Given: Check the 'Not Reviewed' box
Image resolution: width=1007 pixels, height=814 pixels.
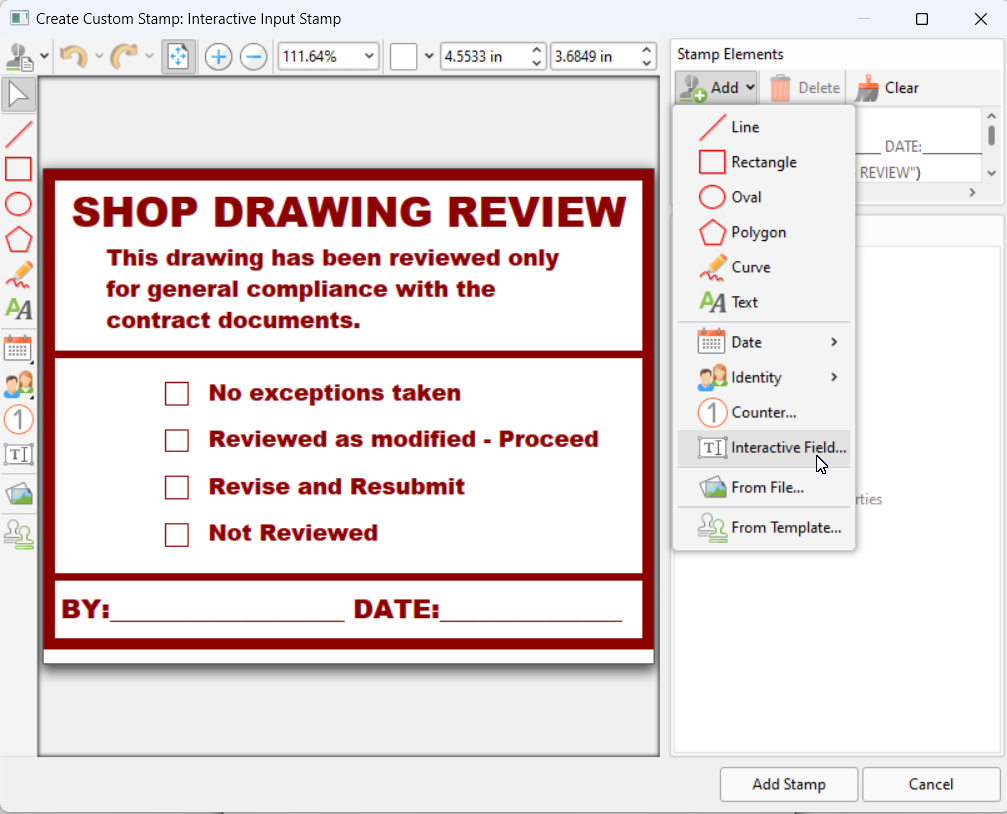Looking at the screenshot, I should tap(177, 535).
